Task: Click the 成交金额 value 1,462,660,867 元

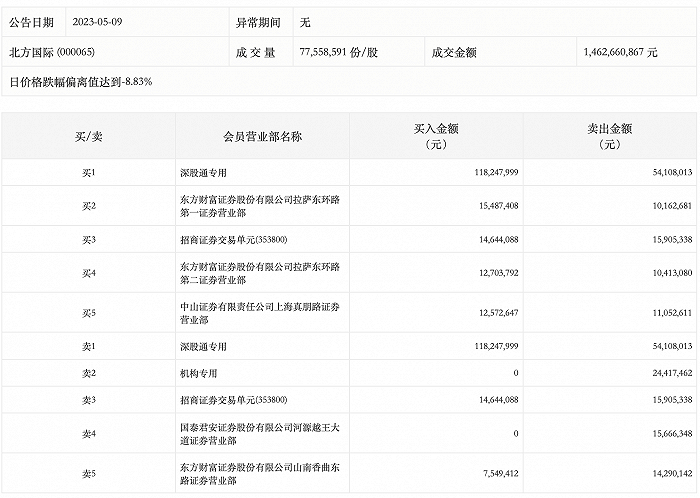Action: coord(620,50)
